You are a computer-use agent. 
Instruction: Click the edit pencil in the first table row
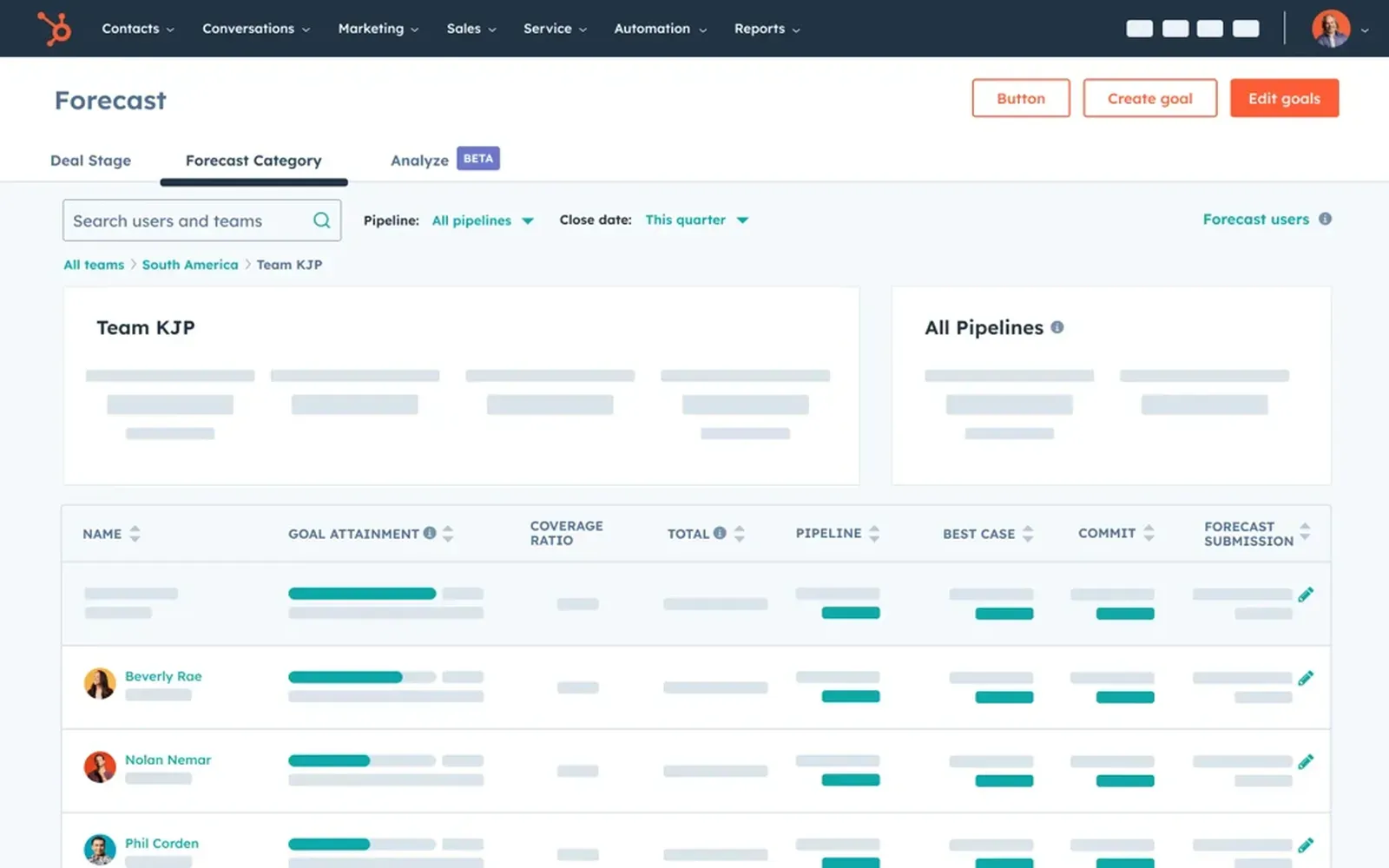(1307, 594)
